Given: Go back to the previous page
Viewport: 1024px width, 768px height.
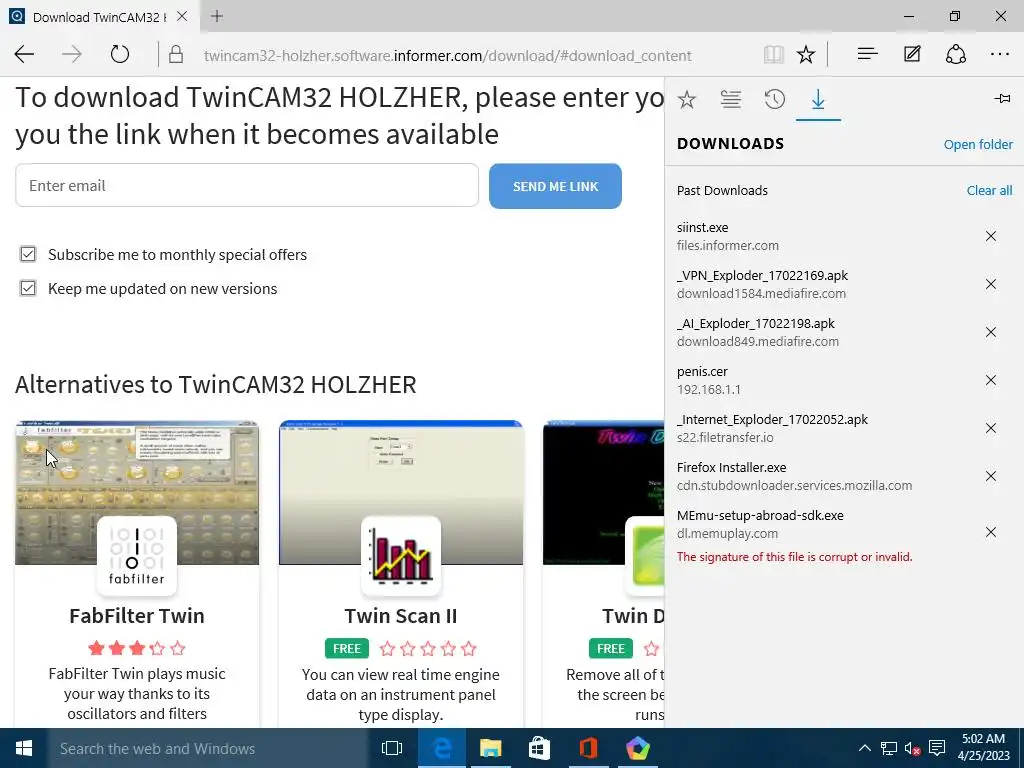Looking at the screenshot, I should [24, 54].
